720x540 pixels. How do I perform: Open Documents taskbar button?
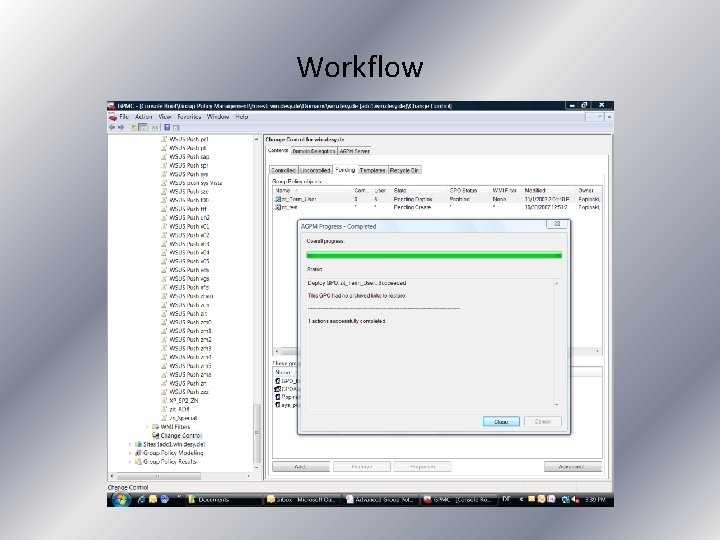click(225, 500)
